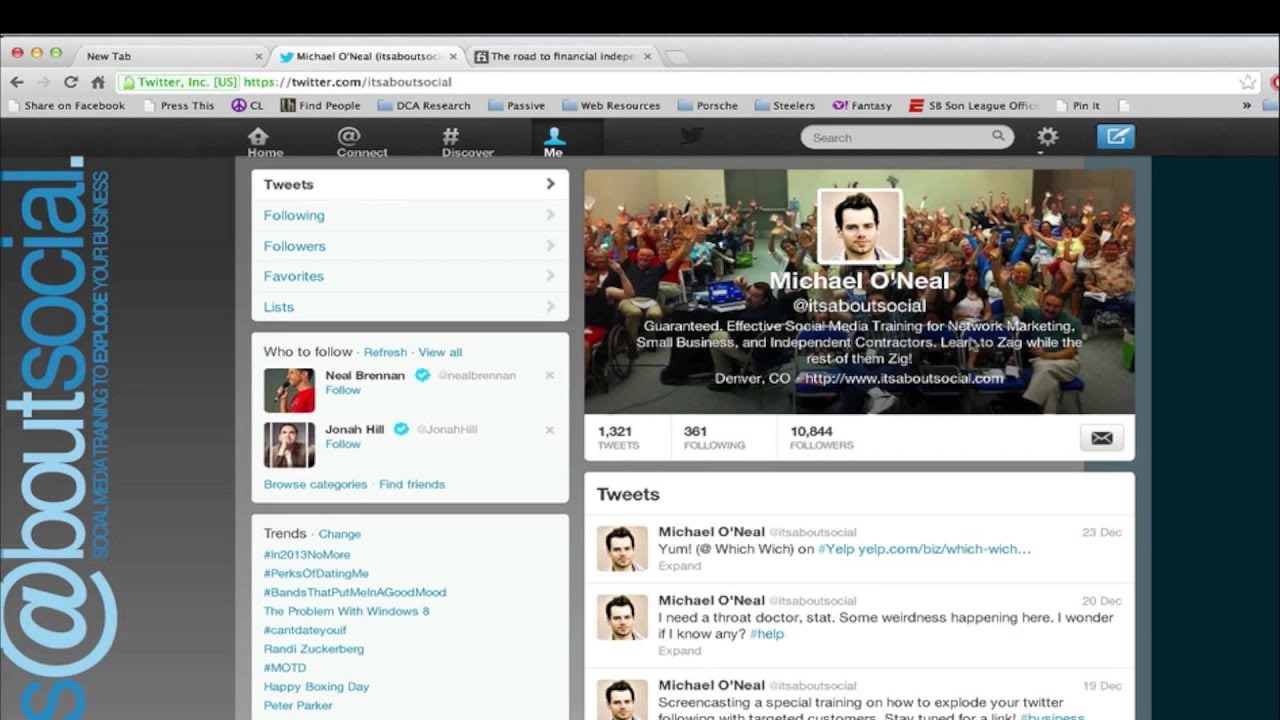Open the Me profile navigation icon
This screenshot has height=720, width=1280.
(x=554, y=142)
